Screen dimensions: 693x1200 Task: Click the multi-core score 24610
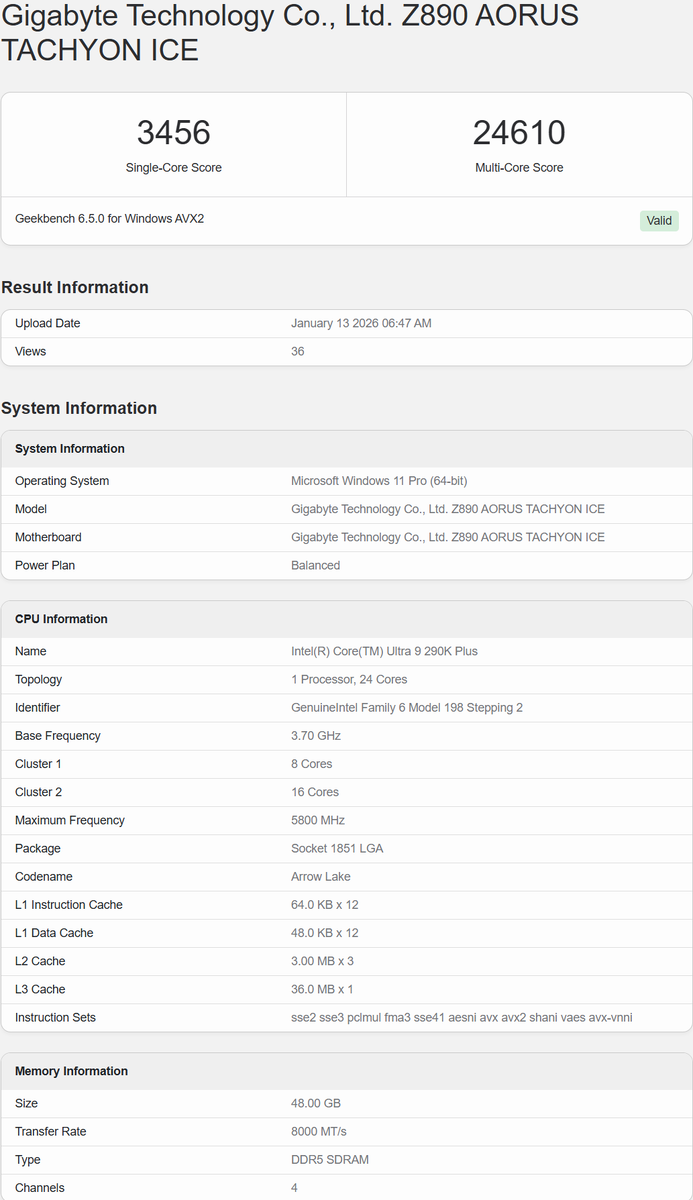(x=519, y=133)
